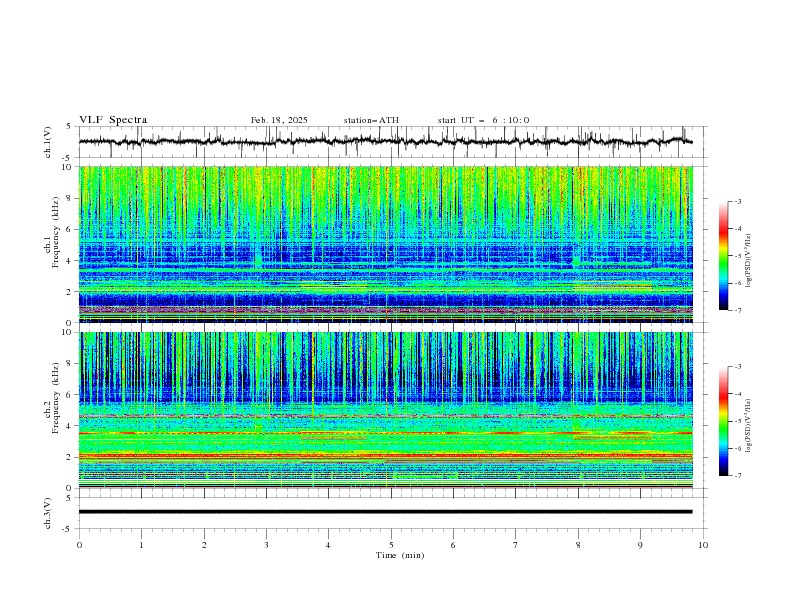
Task: Click the ch.1 spectrogram color scale bar
Action: [723, 256]
